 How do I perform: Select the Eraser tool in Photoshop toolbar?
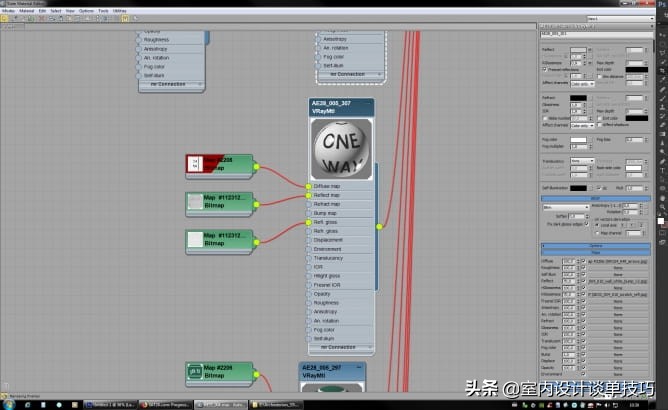click(662, 125)
